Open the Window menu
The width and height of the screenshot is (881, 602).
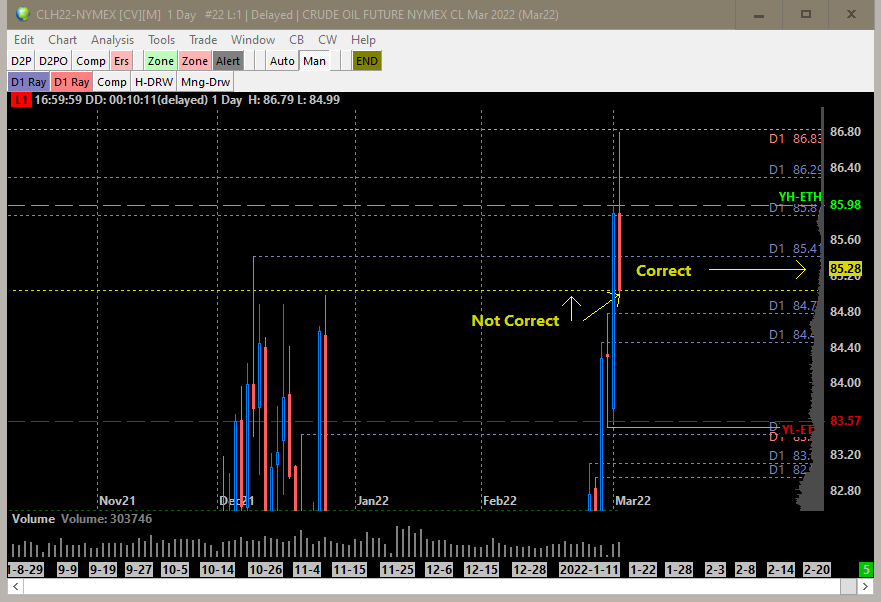[253, 40]
